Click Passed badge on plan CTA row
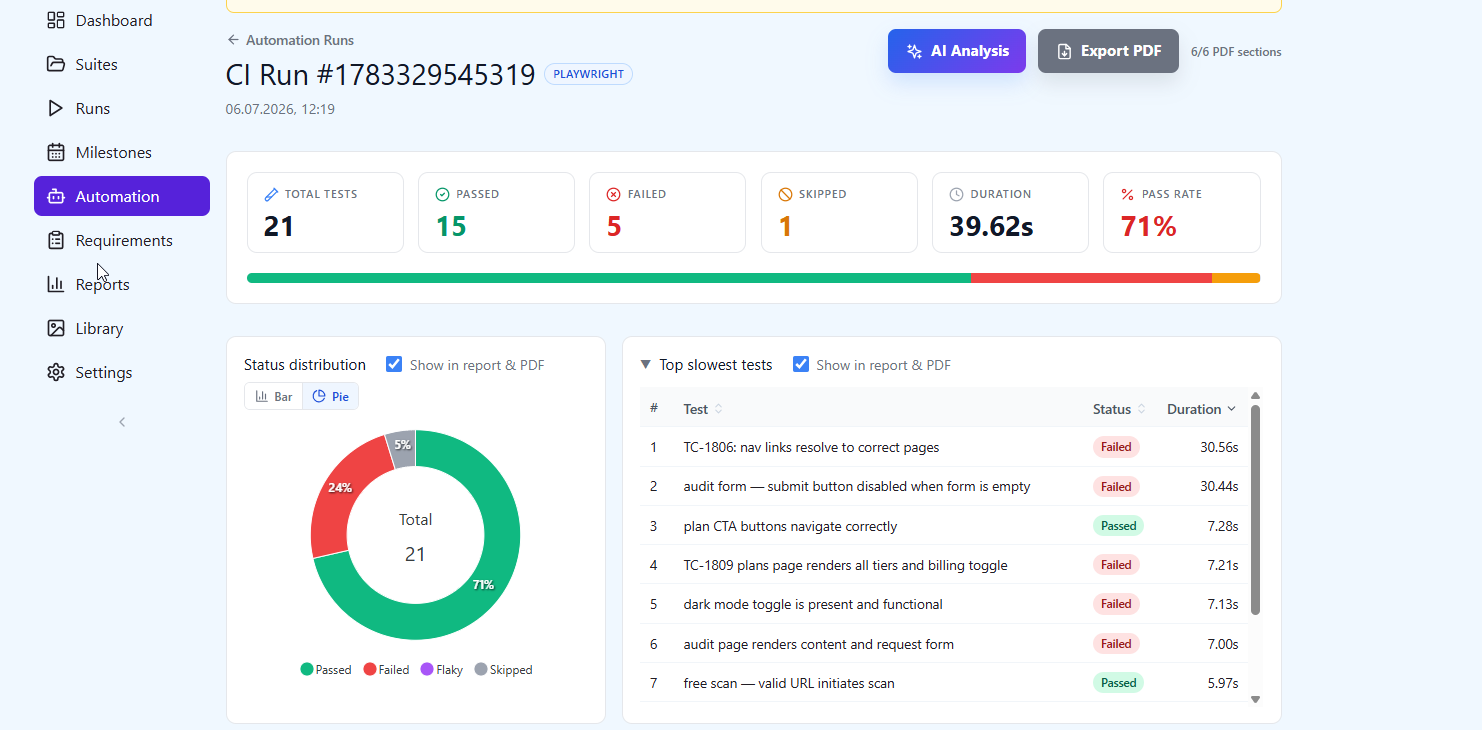 1118,526
